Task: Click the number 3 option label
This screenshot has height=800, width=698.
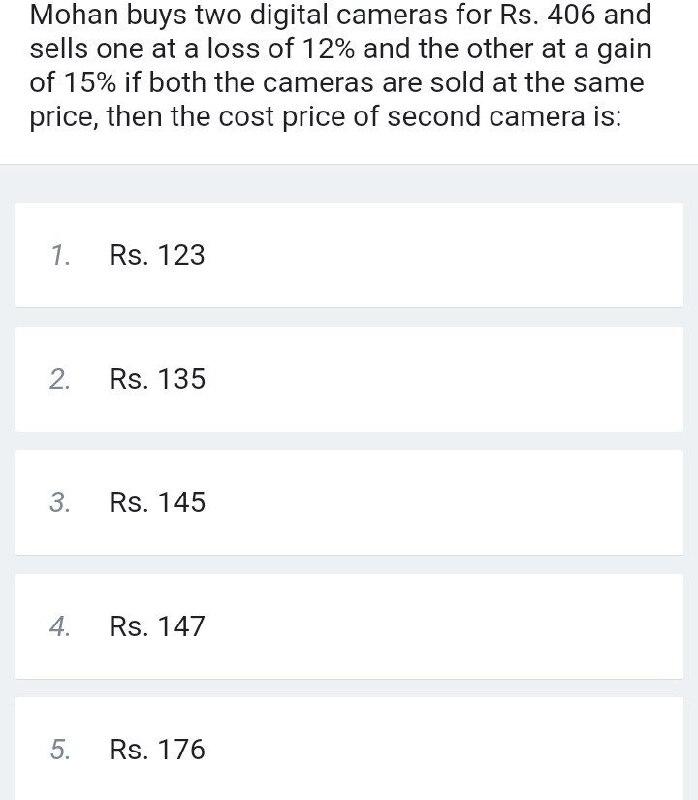Action: [x=60, y=503]
